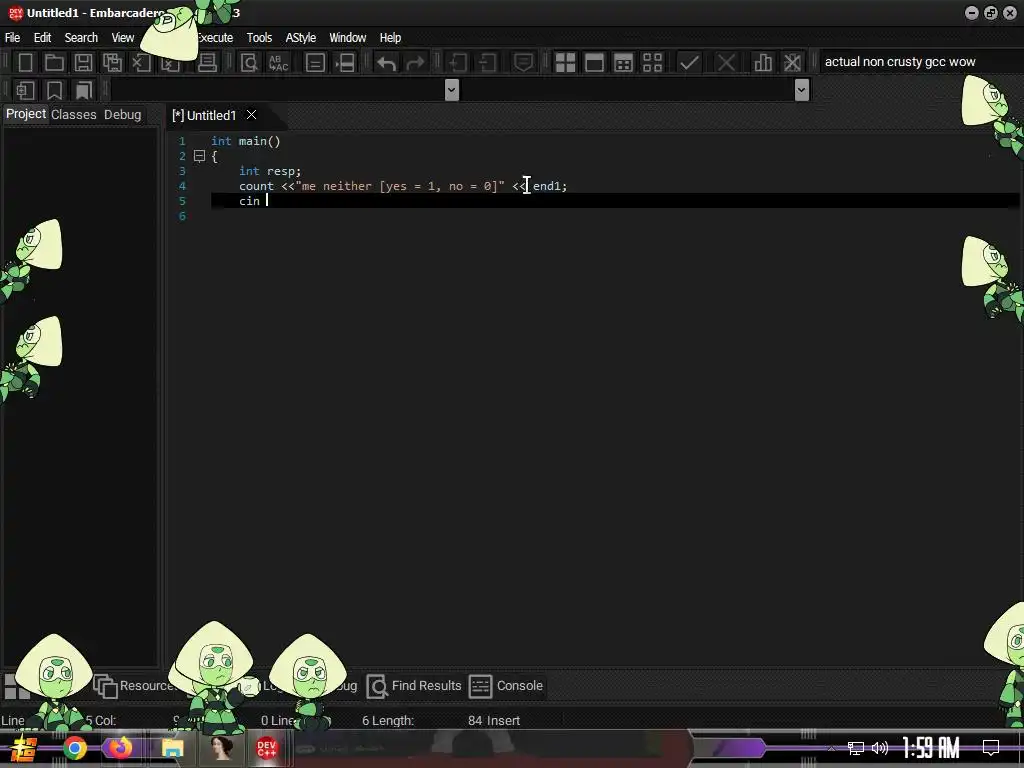Save the current file

83,63
